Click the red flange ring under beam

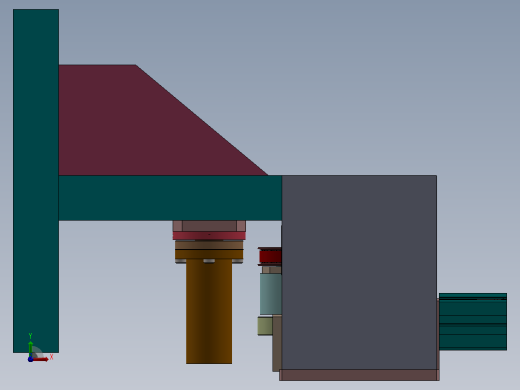pyautogui.click(x=209, y=236)
